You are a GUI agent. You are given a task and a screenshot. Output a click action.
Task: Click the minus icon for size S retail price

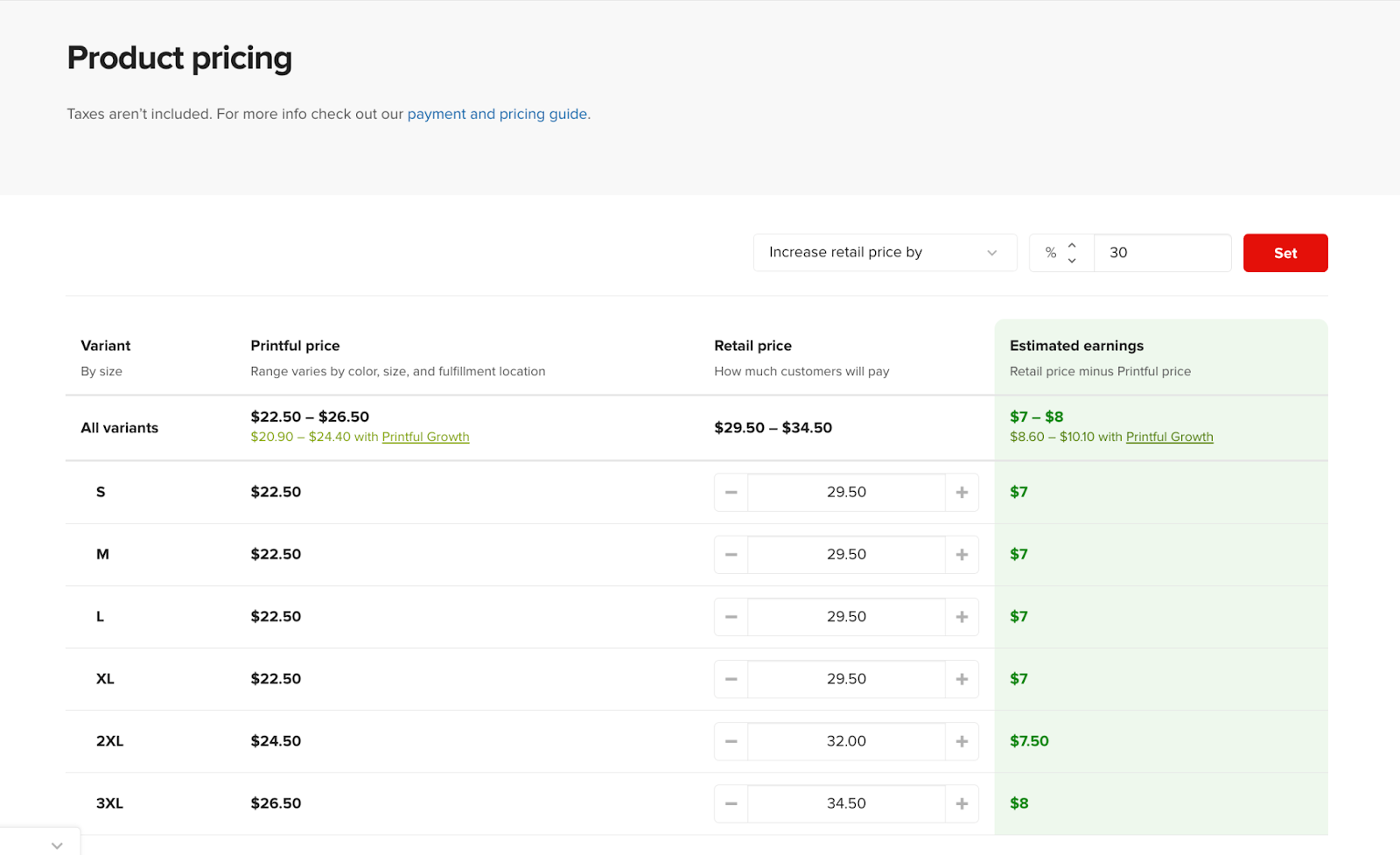click(731, 492)
